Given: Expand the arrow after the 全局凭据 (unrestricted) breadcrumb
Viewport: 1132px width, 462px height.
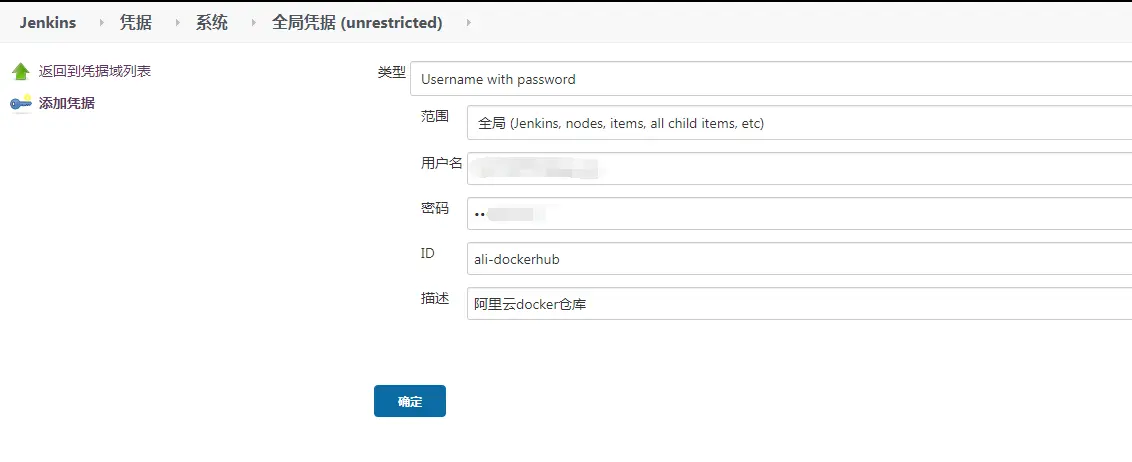Looking at the screenshot, I should [469, 22].
